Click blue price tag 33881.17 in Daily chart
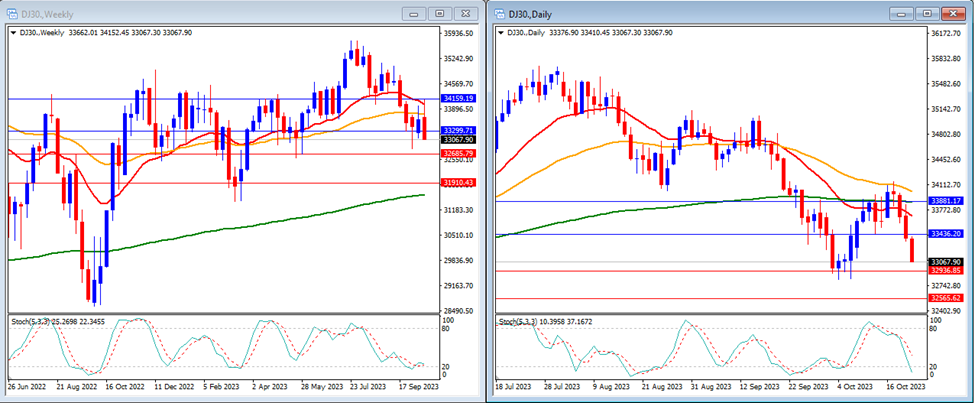The height and width of the screenshot is (403, 975). click(x=946, y=201)
